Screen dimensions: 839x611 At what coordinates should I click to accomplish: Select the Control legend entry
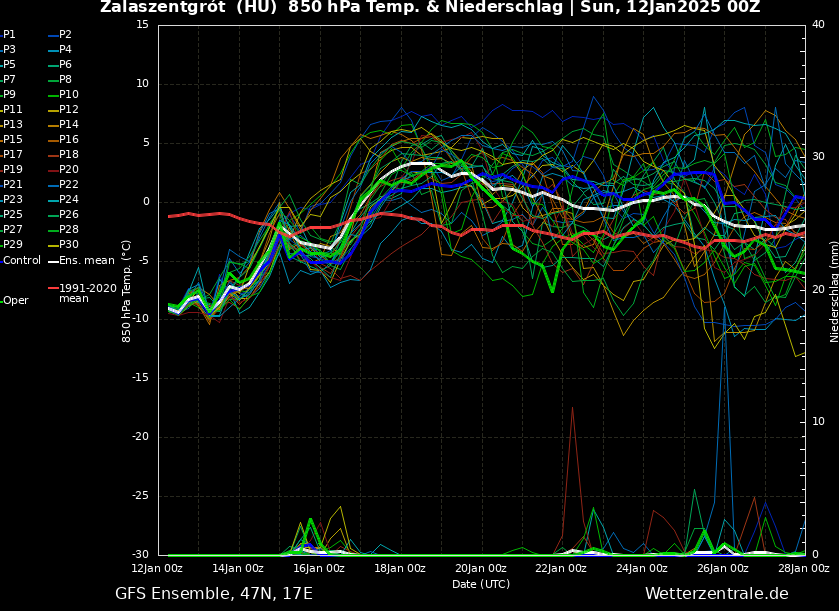22,261
